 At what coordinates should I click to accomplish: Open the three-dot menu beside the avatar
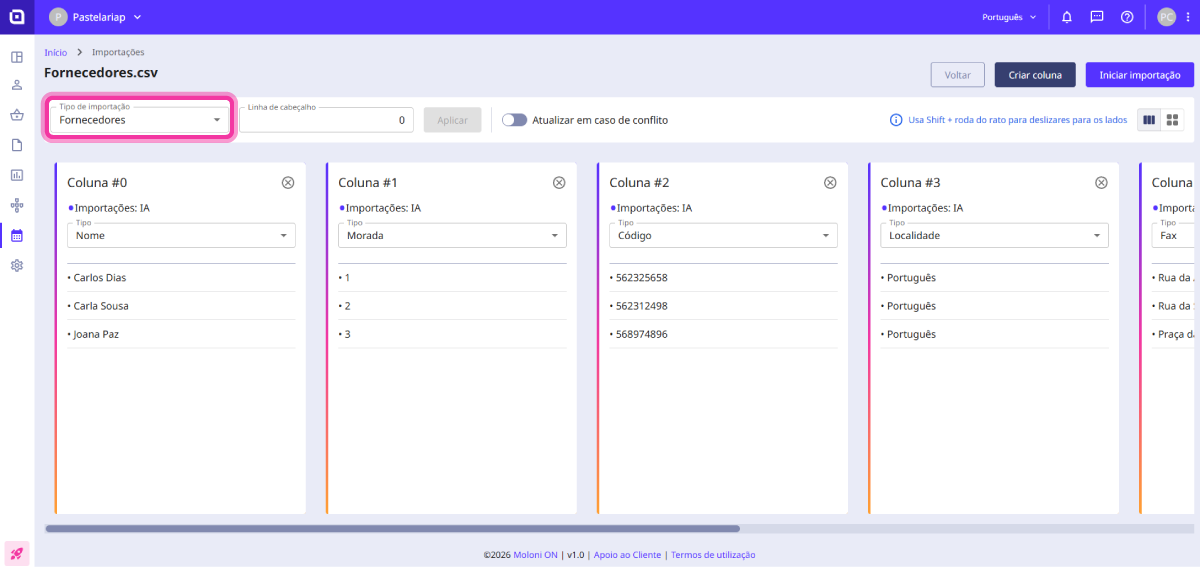(1188, 17)
